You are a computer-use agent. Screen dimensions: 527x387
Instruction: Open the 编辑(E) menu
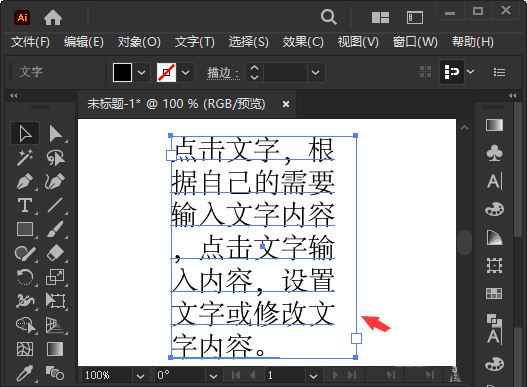[84, 42]
